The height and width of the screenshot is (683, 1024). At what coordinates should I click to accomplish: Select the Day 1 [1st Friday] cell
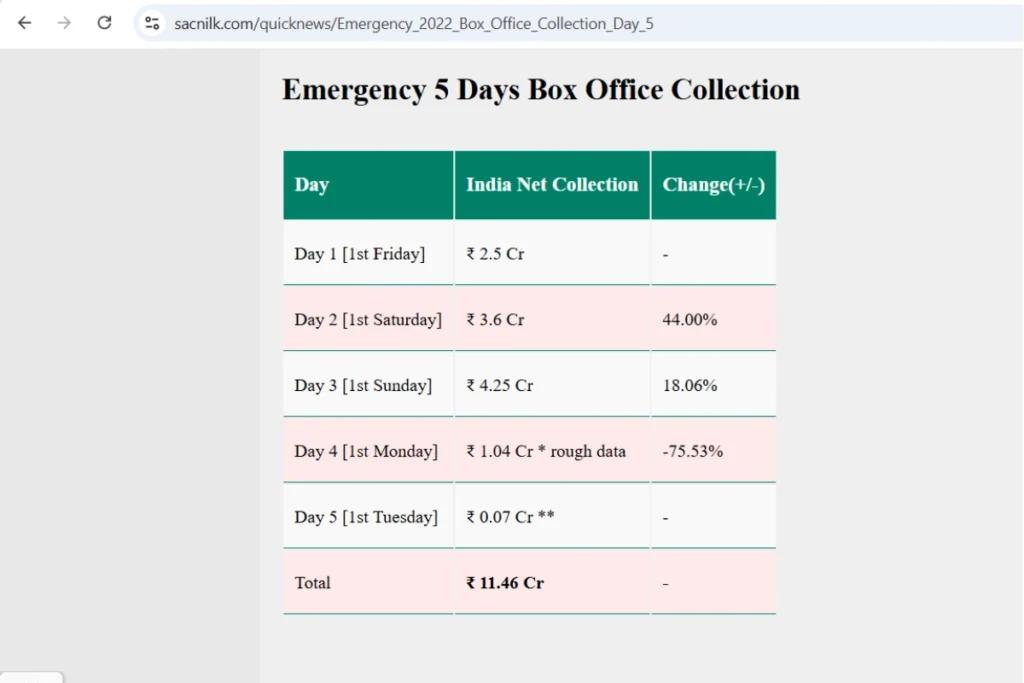[x=368, y=253]
